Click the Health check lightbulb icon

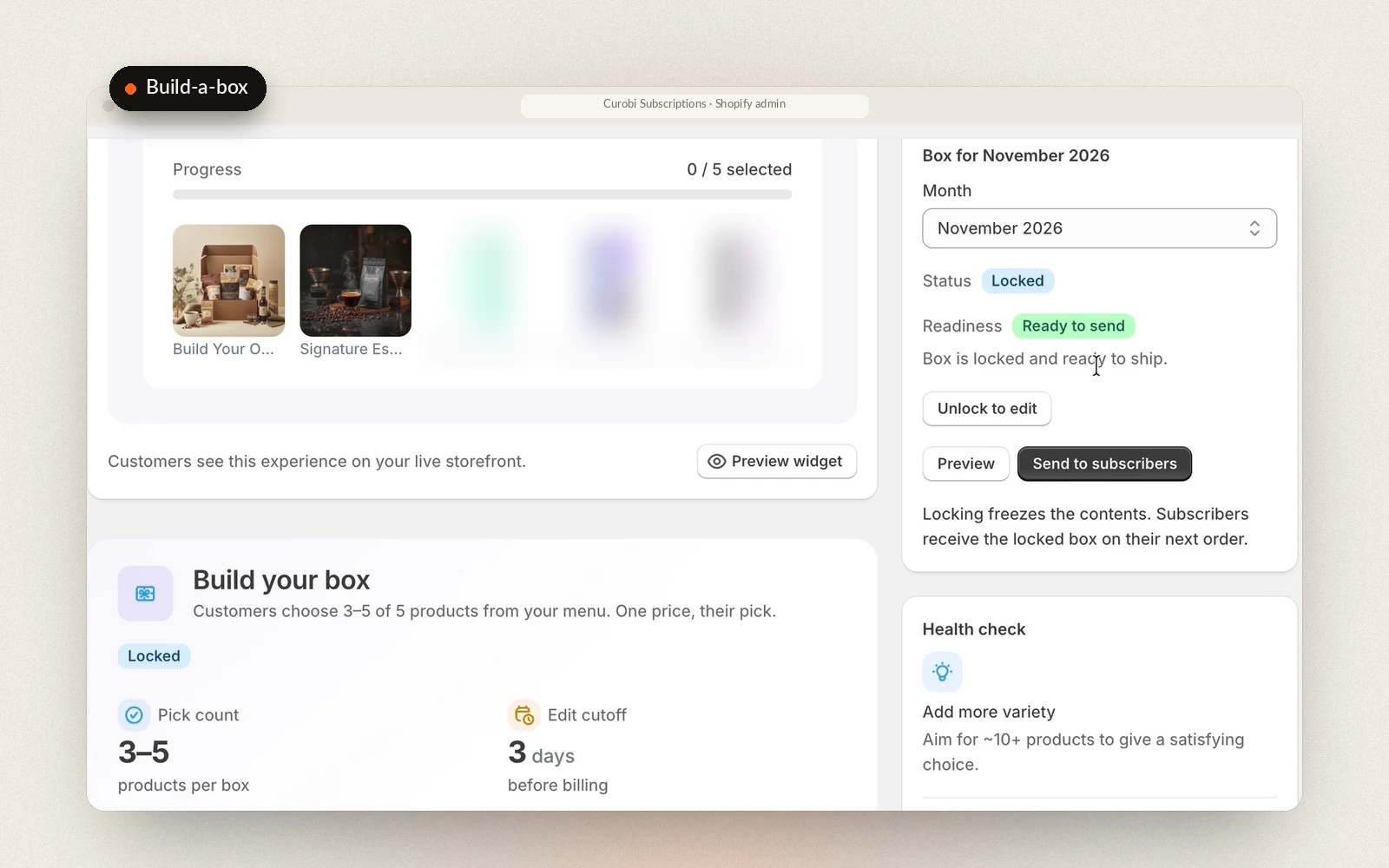click(942, 672)
